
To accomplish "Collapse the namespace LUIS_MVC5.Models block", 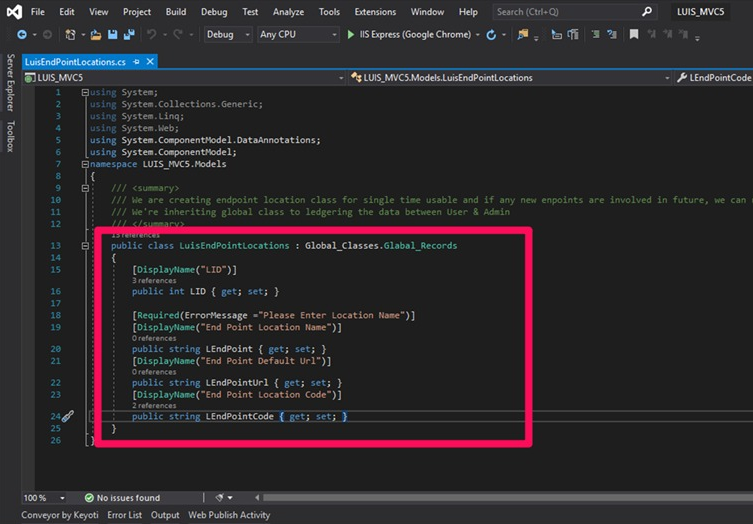I will point(85,163).
